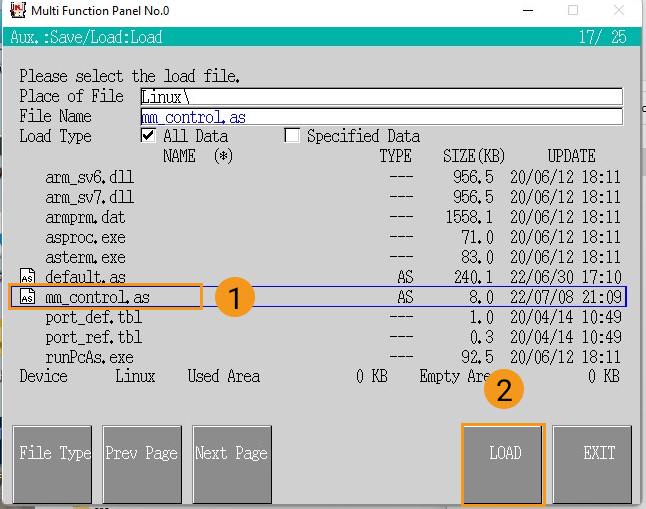The height and width of the screenshot is (509, 646).
Task: Click the AS file icon beside mm_control.as
Action: pyautogui.click(x=28, y=297)
